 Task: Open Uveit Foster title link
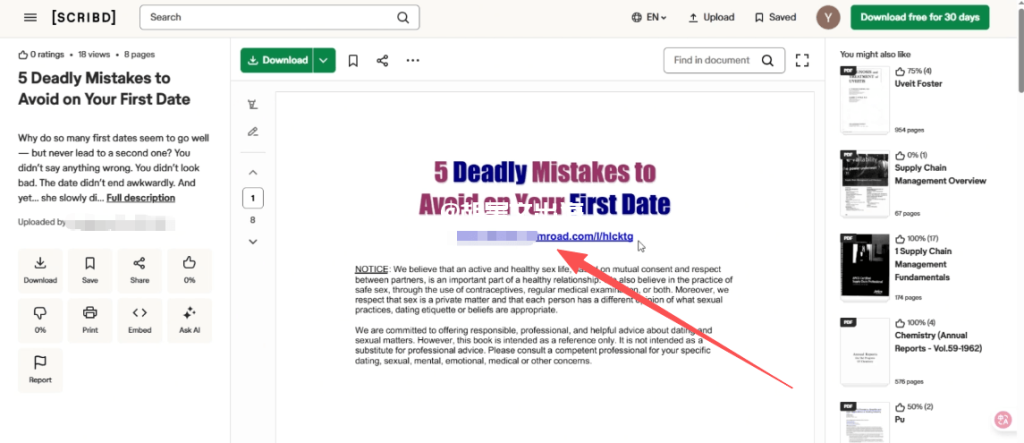[x=918, y=84]
